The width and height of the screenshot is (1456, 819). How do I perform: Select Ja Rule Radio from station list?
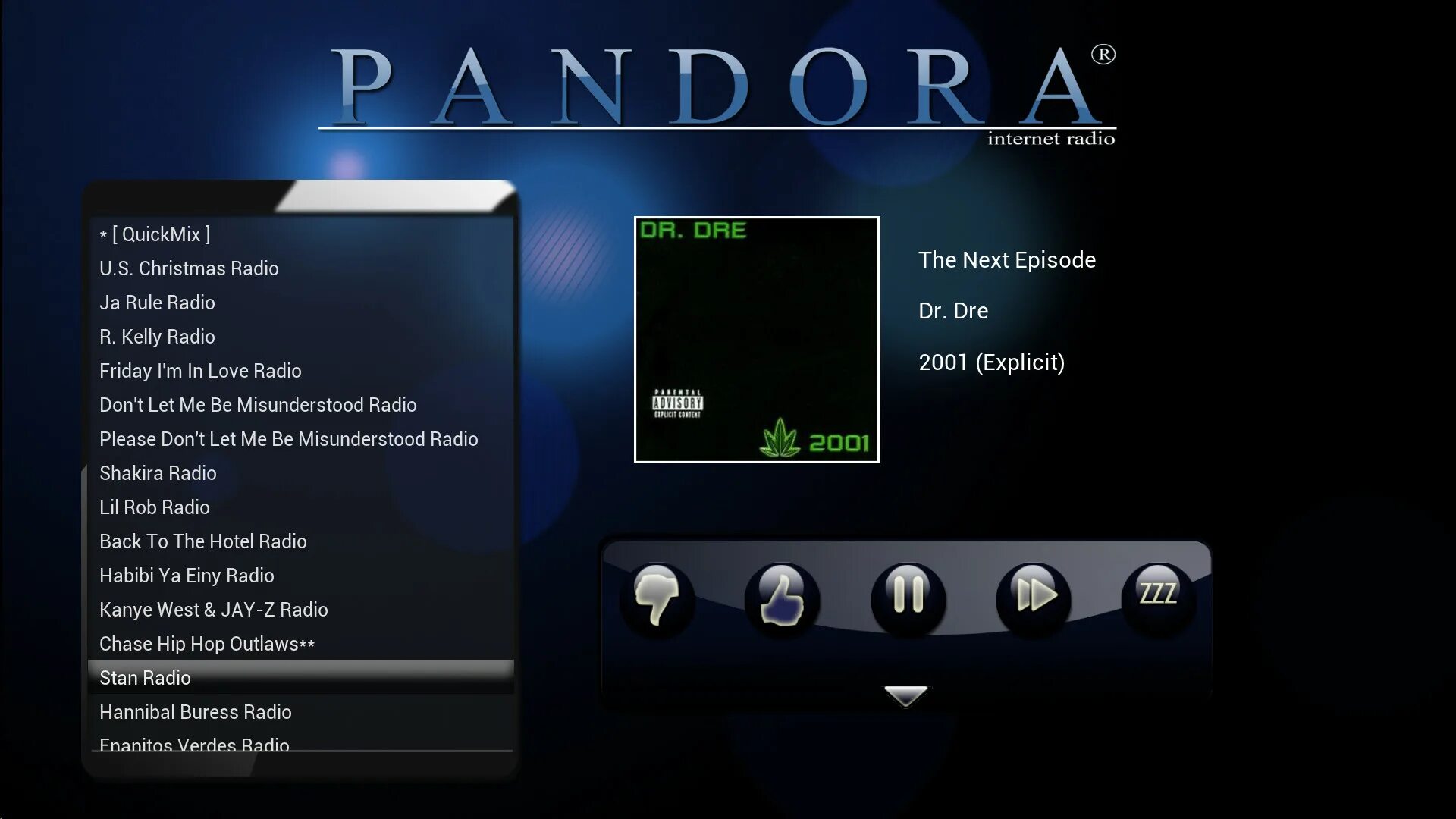tap(157, 302)
